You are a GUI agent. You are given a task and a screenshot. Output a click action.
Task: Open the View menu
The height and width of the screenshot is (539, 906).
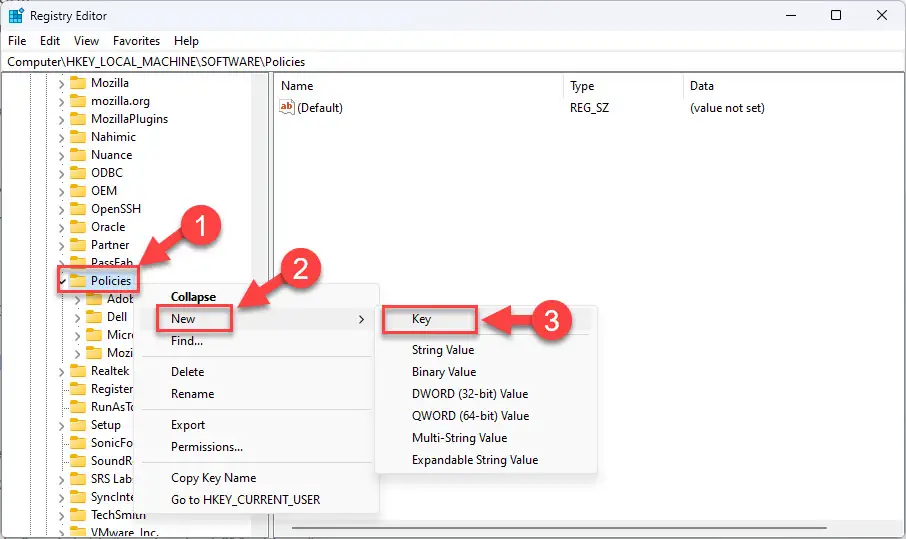(86, 41)
